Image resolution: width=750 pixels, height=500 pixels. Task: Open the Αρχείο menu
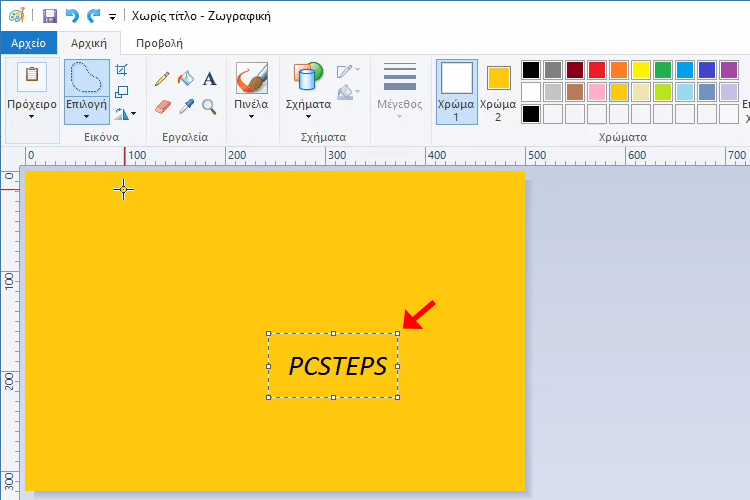(28, 43)
